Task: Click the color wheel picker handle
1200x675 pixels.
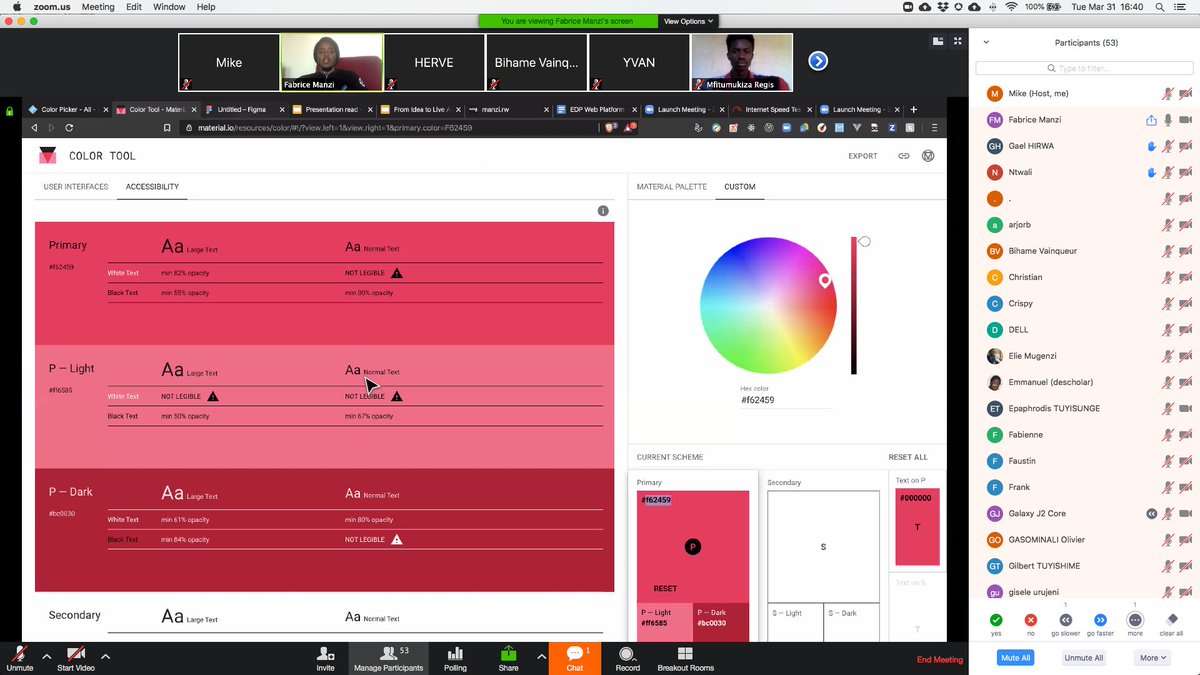Action: [825, 281]
